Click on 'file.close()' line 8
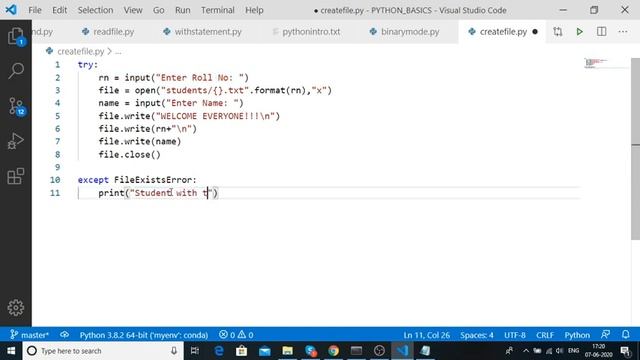The height and width of the screenshot is (360, 640). click(129, 154)
